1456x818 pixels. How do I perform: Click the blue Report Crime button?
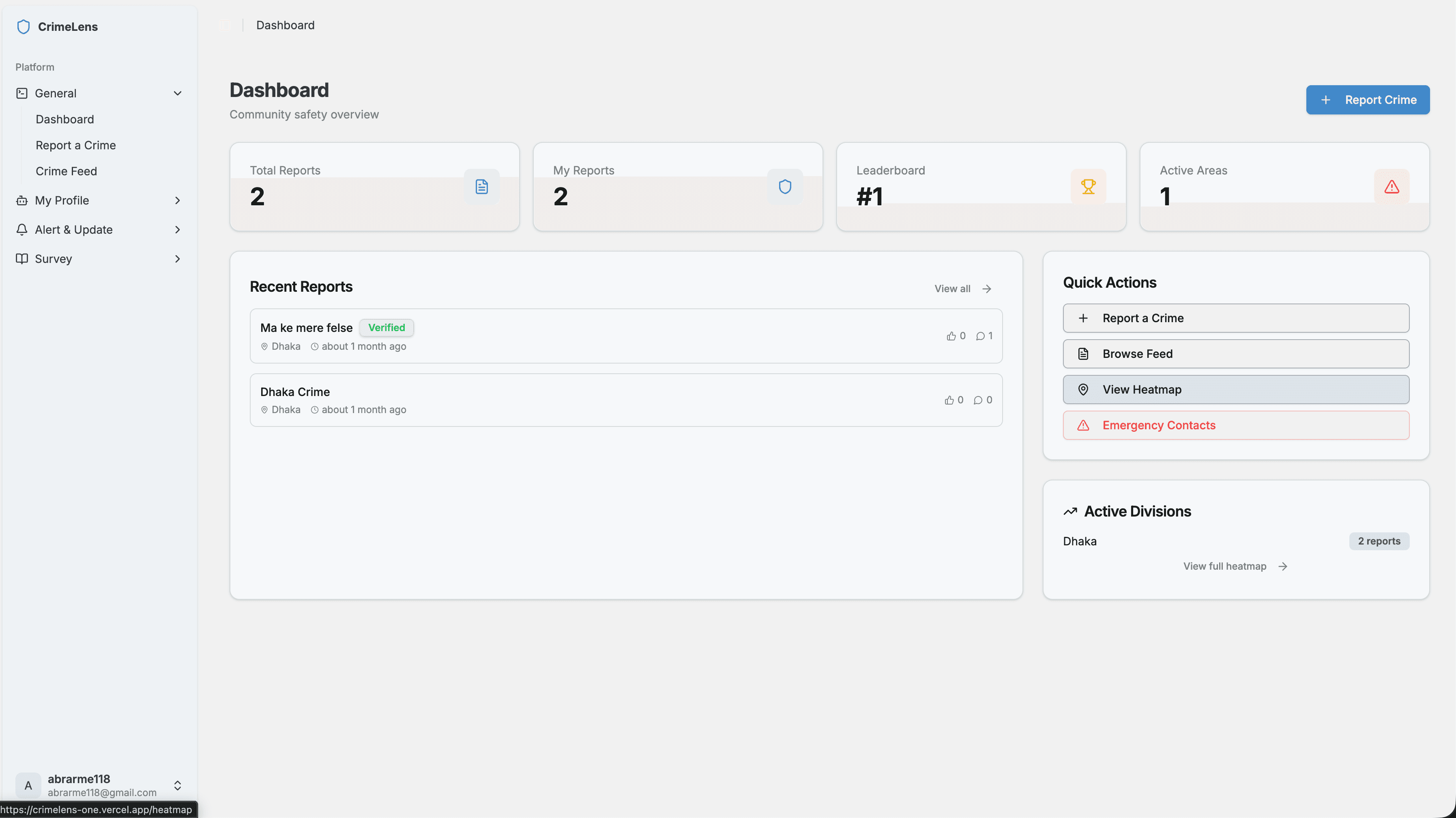click(x=1367, y=100)
